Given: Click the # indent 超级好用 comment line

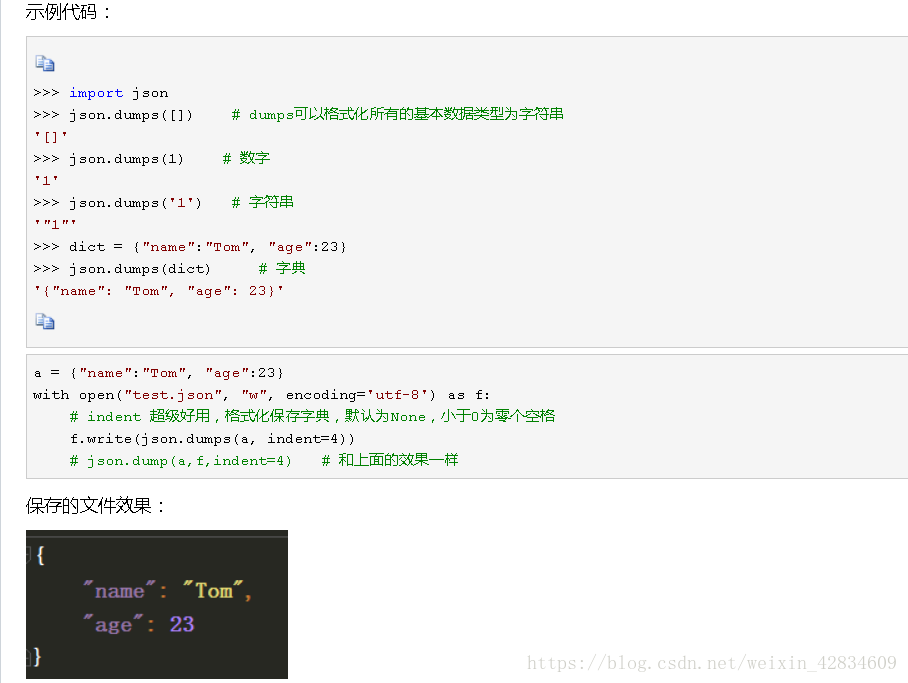Looking at the screenshot, I should [312, 416].
